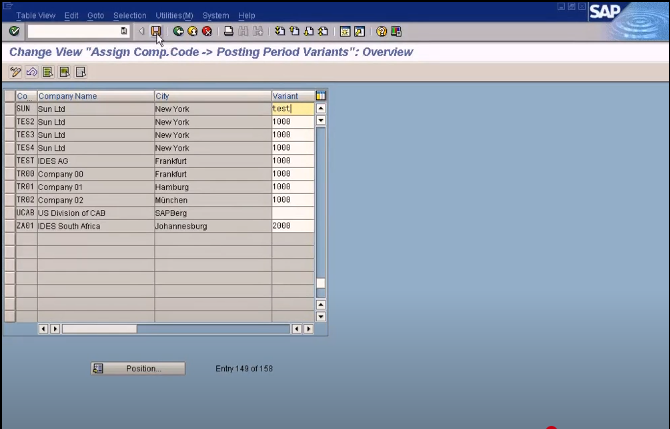
Task: Open the Table View menu
Action: [x=36, y=15]
